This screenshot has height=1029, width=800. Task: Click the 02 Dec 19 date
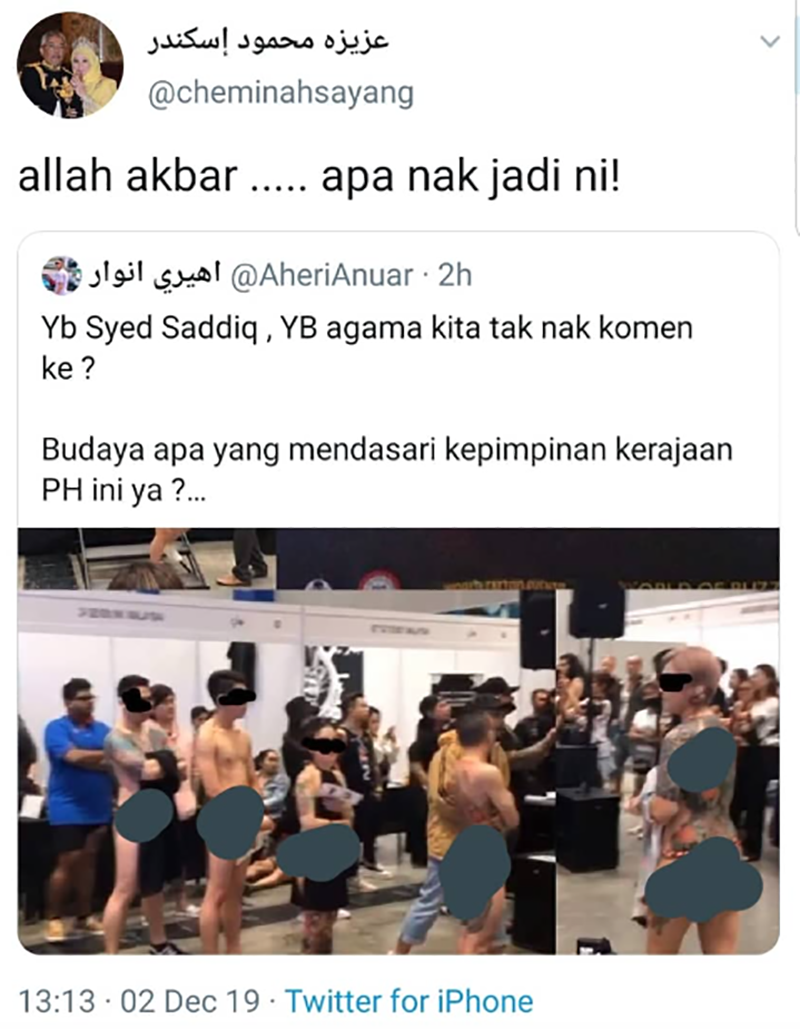(x=190, y=1002)
